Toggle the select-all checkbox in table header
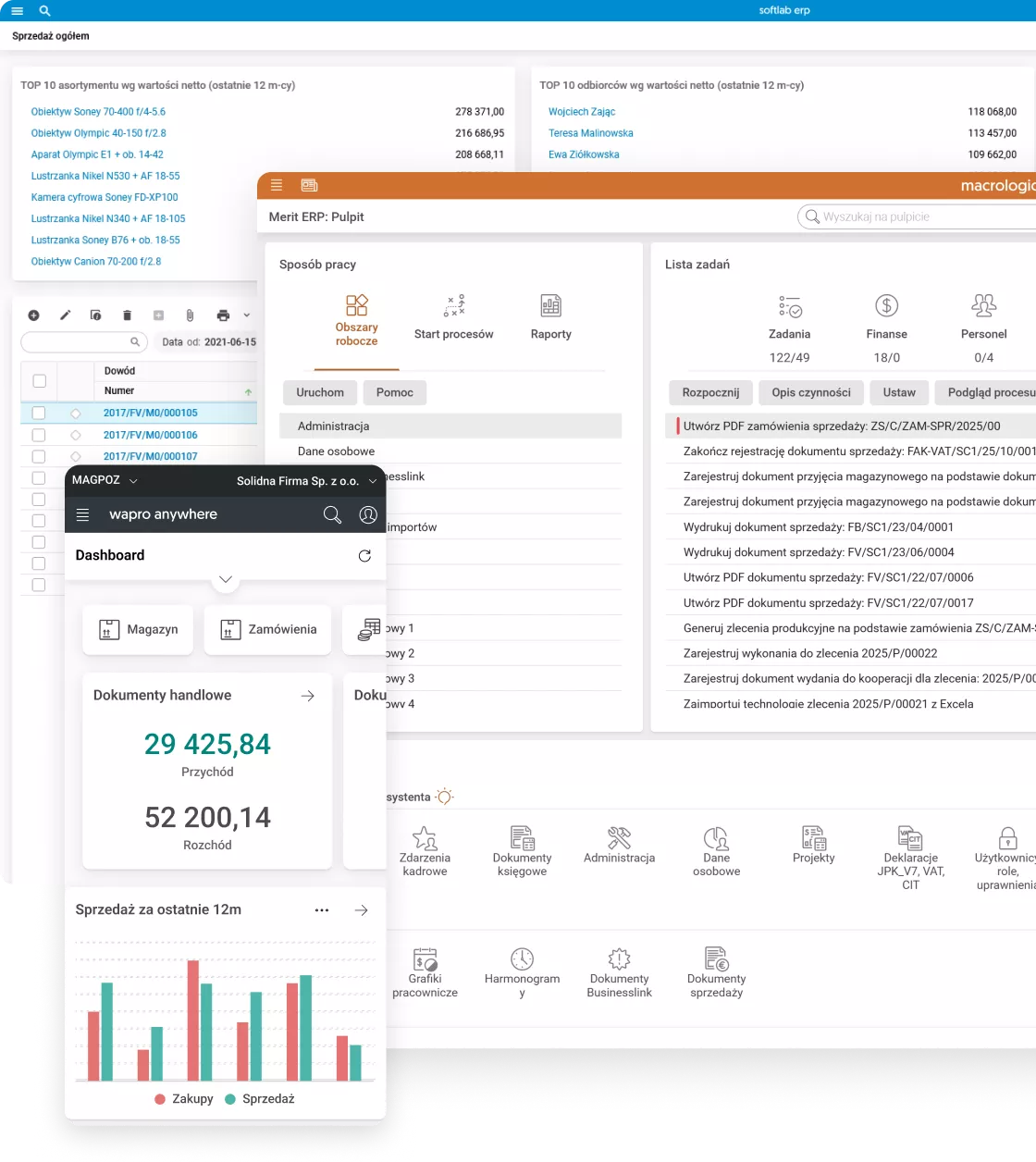This screenshot has width=1036, height=1162. click(x=39, y=380)
